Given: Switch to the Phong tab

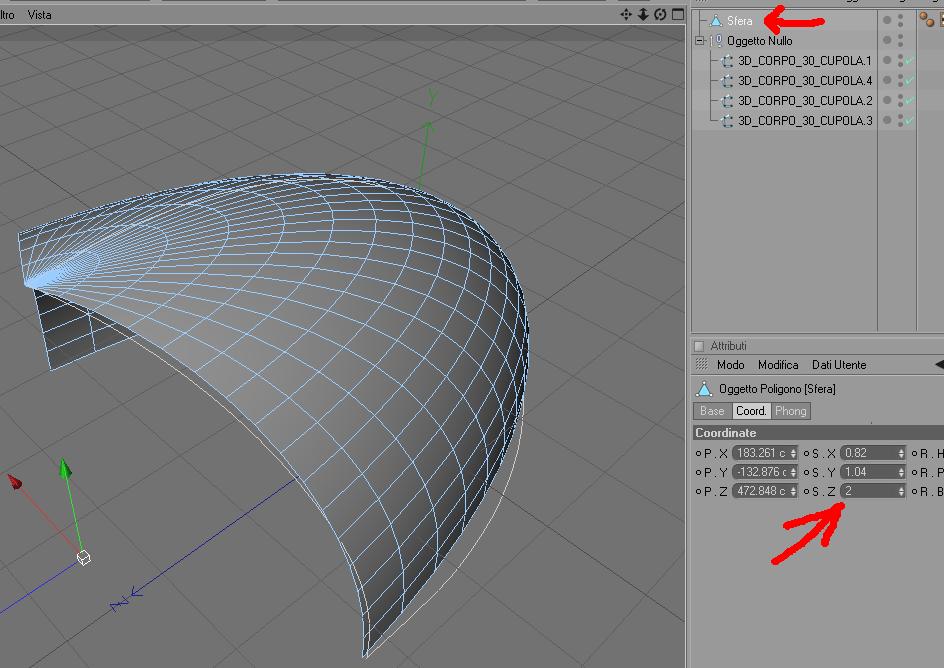Looking at the screenshot, I should [x=790, y=411].
